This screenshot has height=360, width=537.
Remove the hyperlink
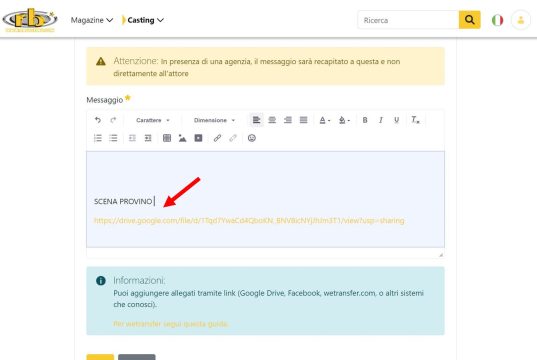pos(233,138)
